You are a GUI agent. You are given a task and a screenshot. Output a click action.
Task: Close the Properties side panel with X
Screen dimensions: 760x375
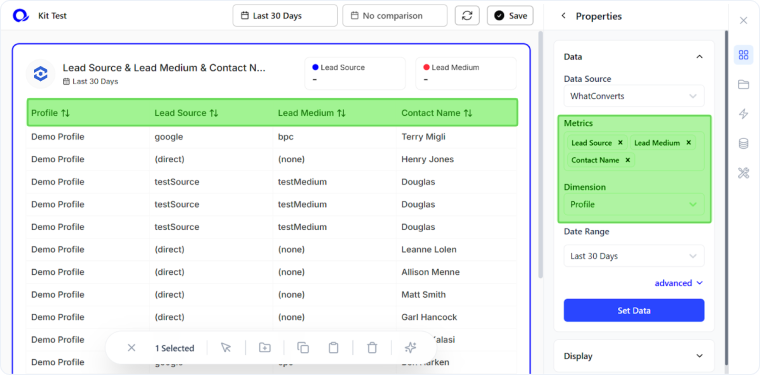pos(743,20)
